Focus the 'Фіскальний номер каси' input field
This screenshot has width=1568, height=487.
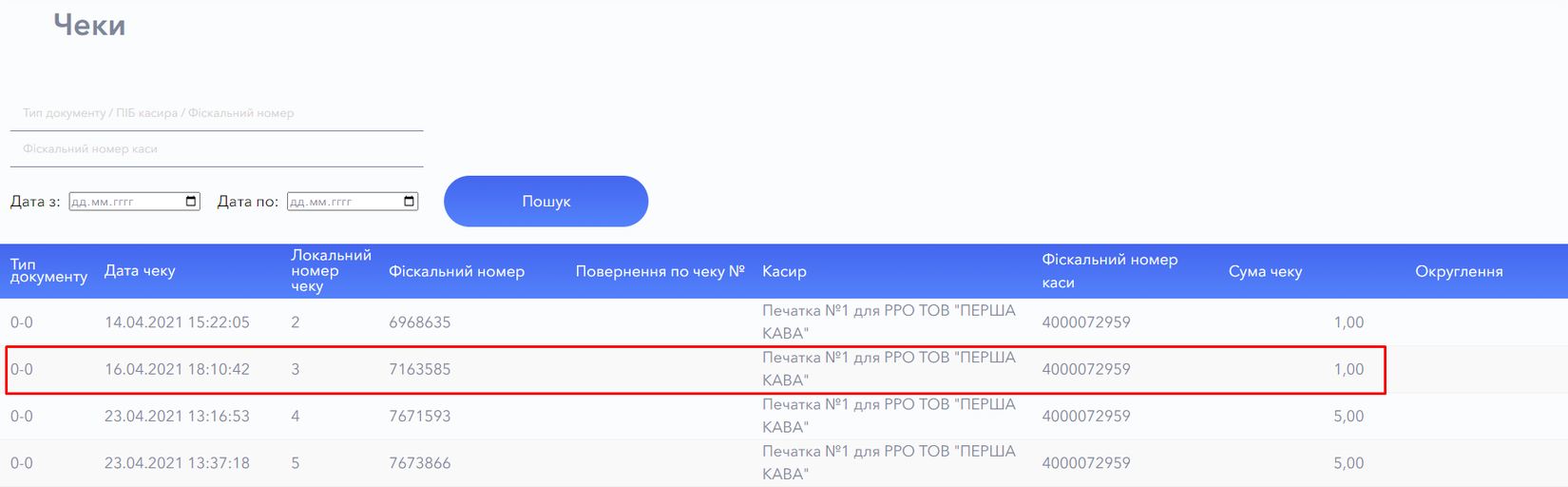tap(217, 149)
